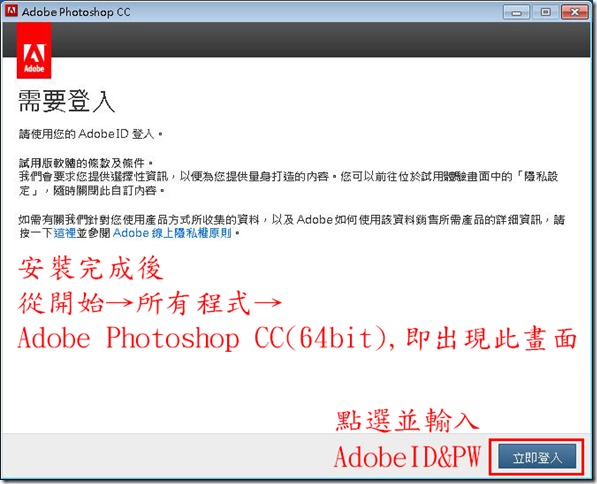Click the 立即登入 sign-in button

coord(537,457)
